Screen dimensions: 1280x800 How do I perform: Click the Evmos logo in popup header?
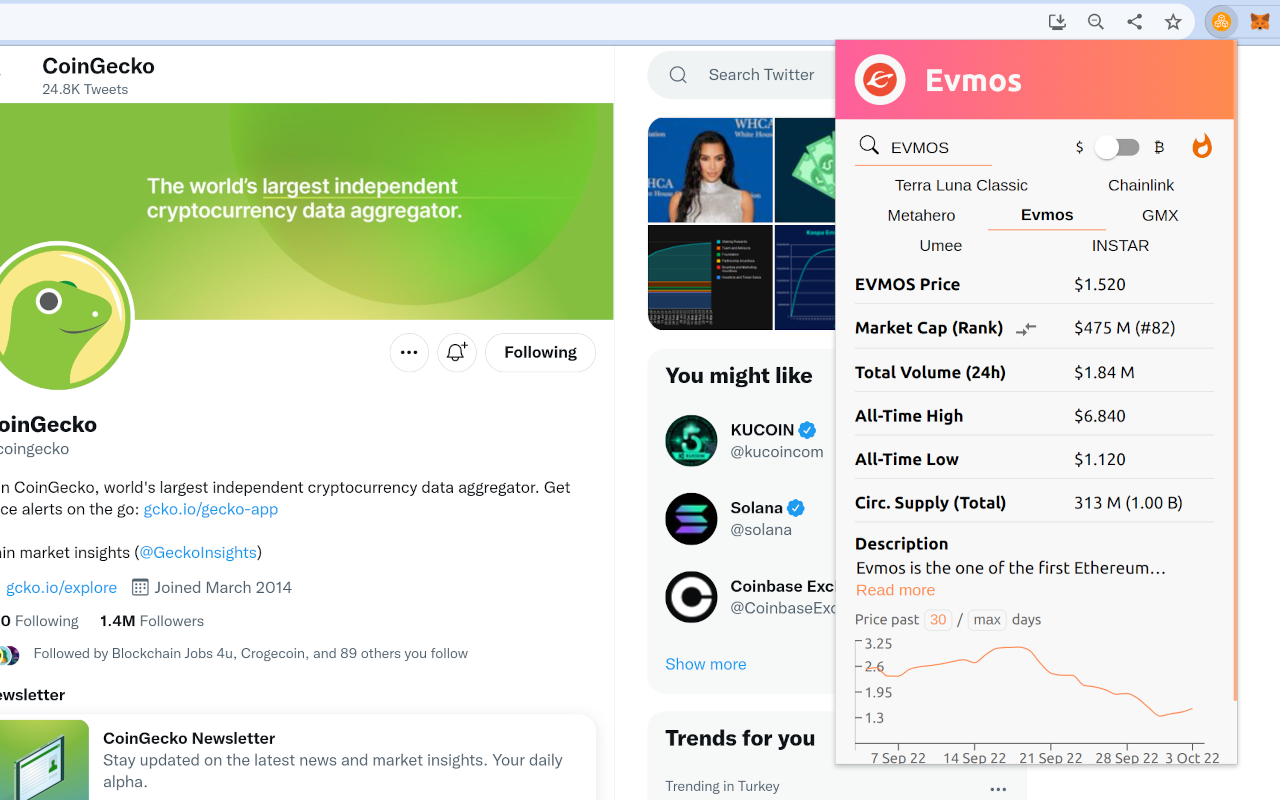880,80
